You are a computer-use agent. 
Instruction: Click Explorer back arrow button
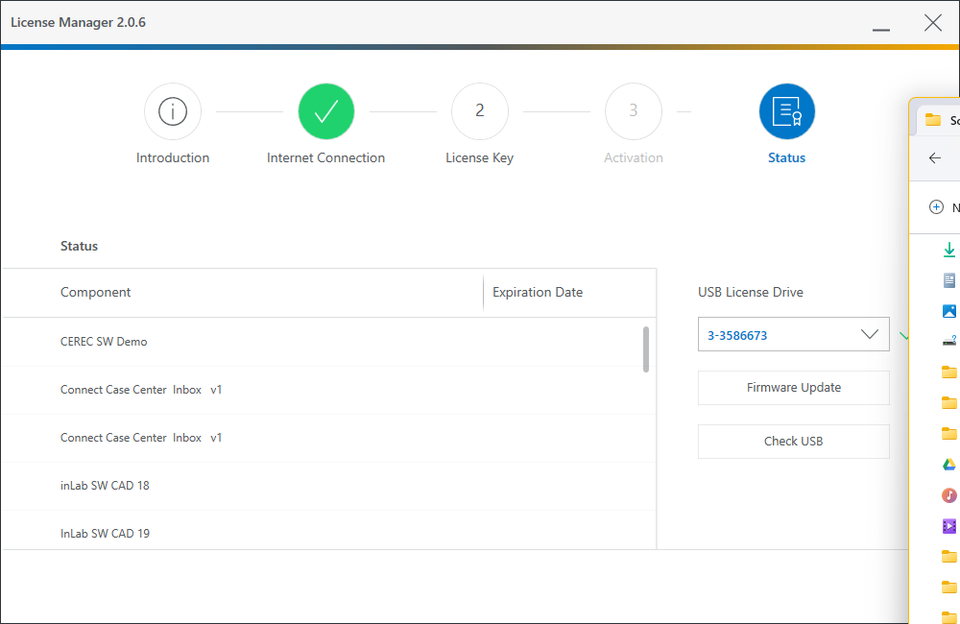tap(935, 158)
